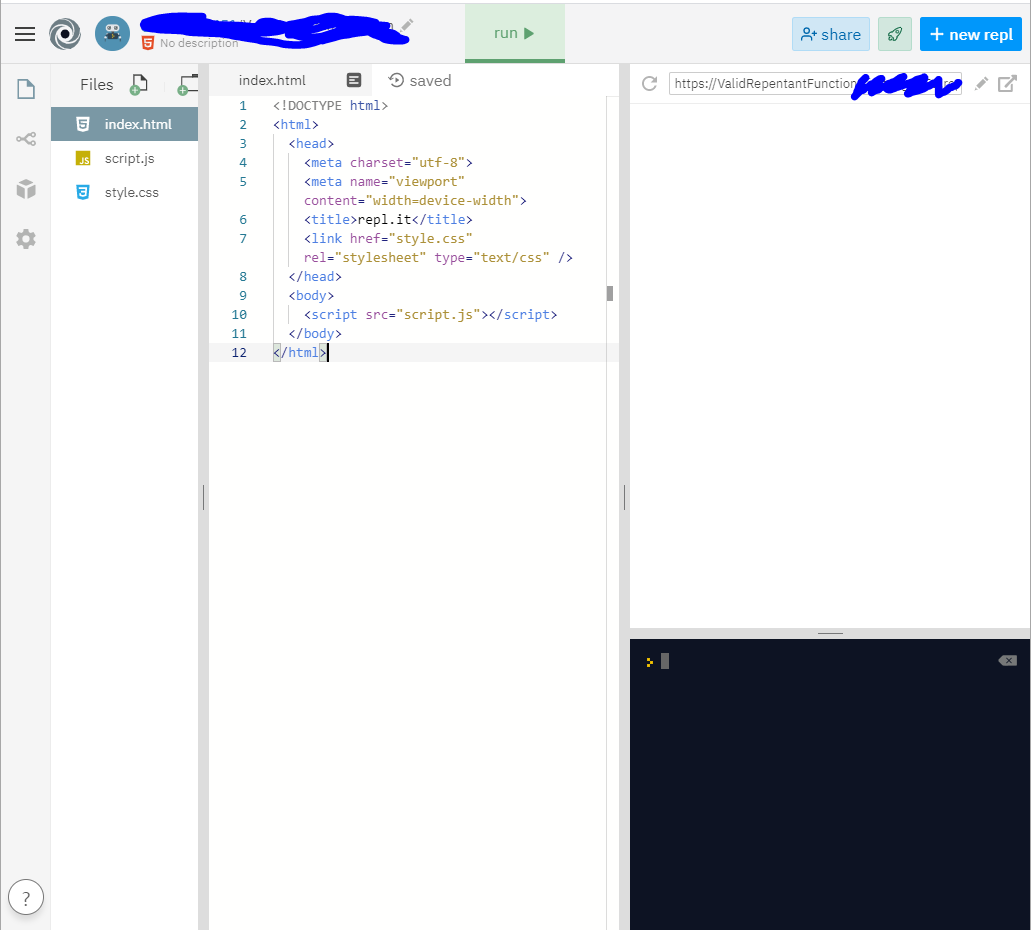The width and height of the screenshot is (1031, 930).
Task: Open the settings gear in sidebar
Action: (x=26, y=239)
